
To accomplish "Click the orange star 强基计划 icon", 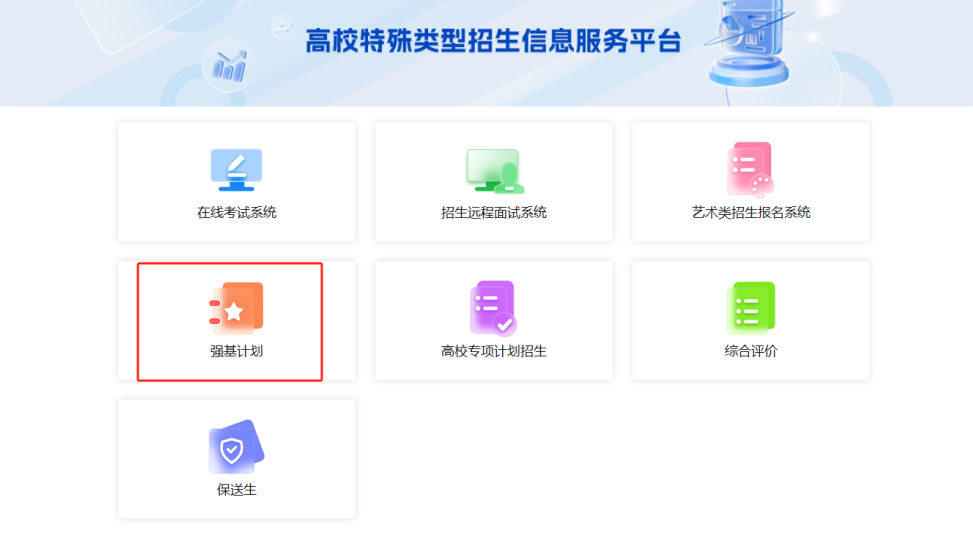I will [236, 308].
